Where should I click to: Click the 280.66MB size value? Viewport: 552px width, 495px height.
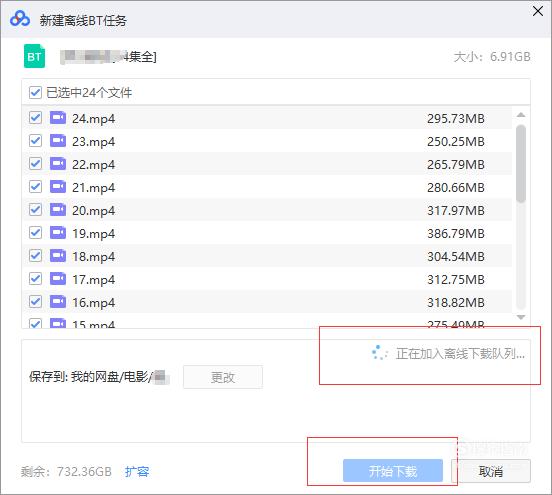tap(456, 188)
